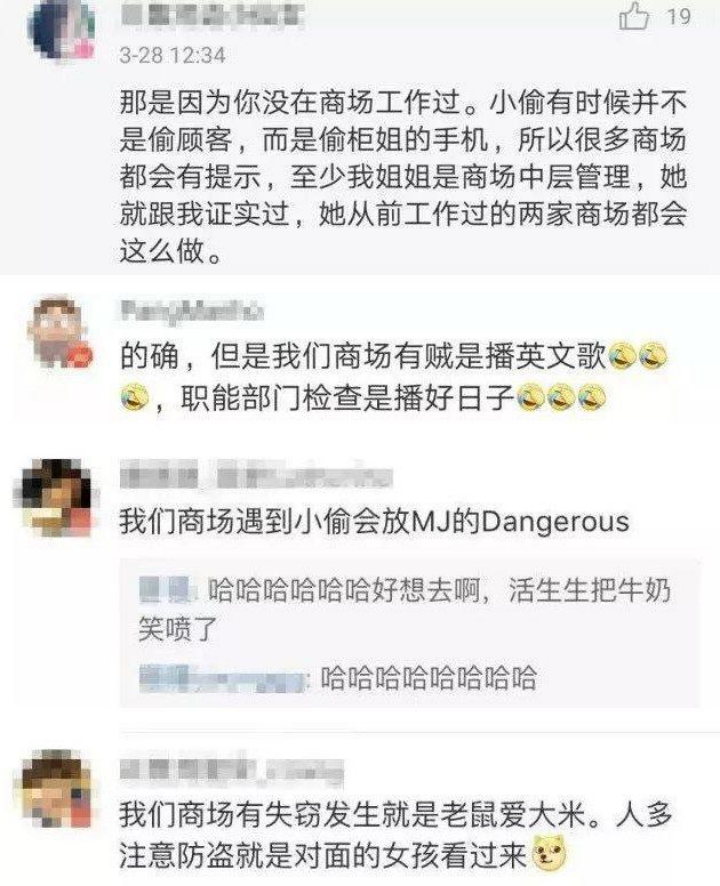Open avatar of the 播英文歌 commenter
720x886 pixels.
(62, 331)
